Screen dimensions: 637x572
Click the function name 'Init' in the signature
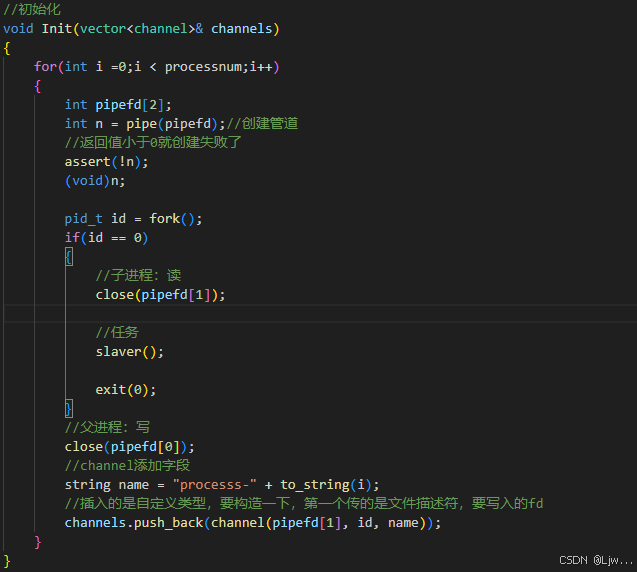[57, 28]
